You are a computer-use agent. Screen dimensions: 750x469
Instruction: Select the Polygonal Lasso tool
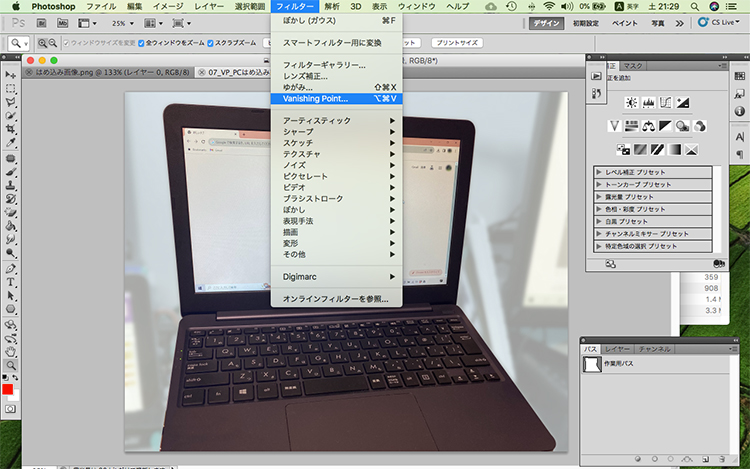tap(11, 102)
